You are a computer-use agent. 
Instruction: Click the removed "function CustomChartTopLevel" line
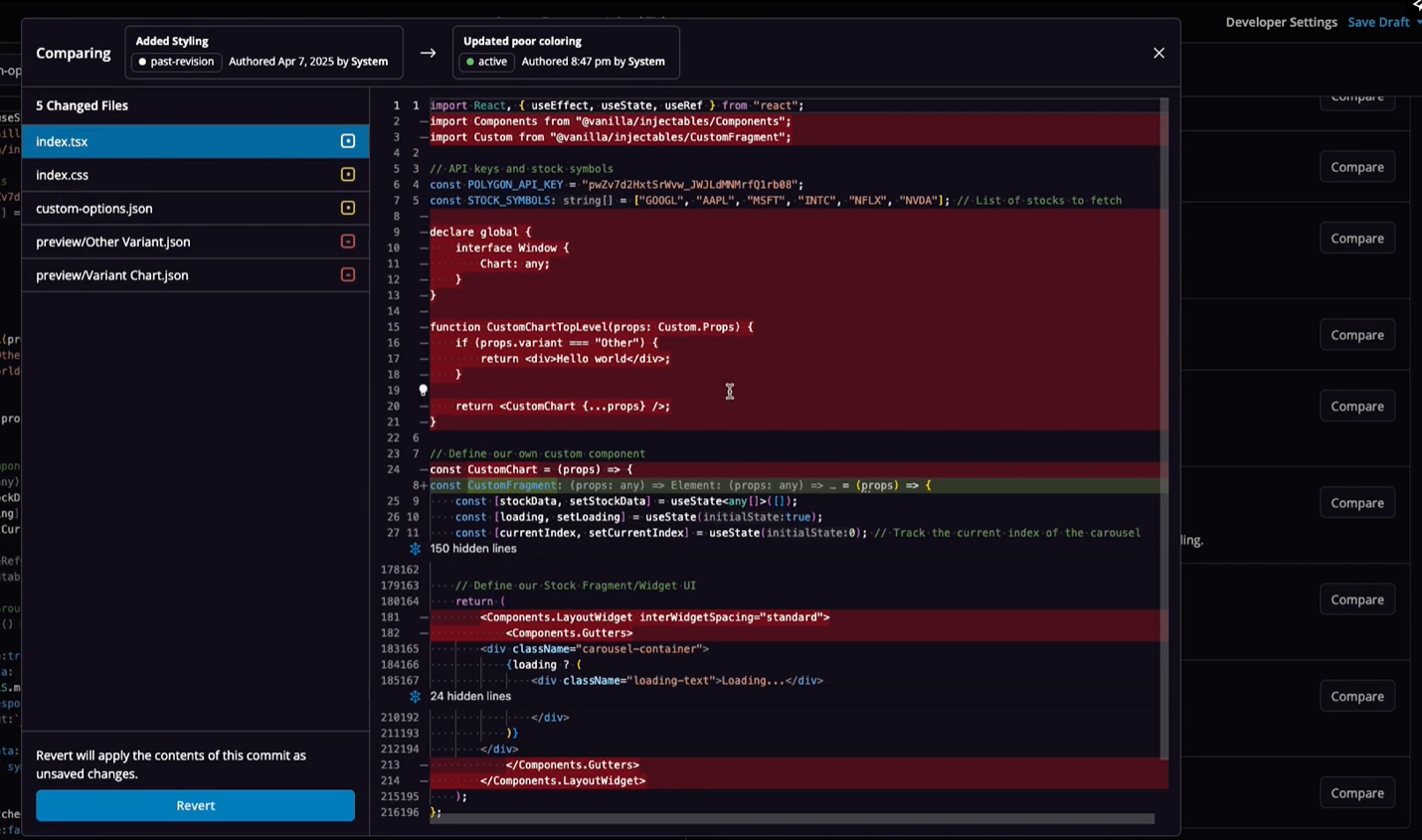[x=592, y=327]
